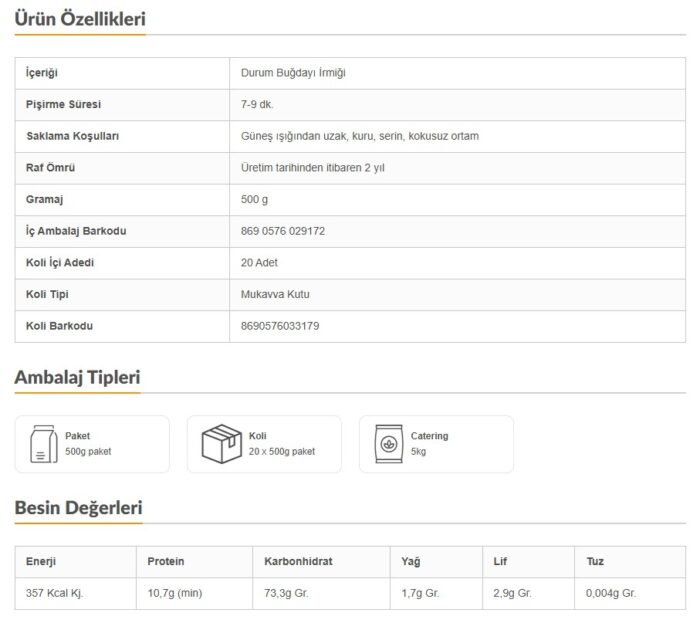Click the Raf Ömrü label
This screenshot has width=700, height=623.
[x=50, y=168]
